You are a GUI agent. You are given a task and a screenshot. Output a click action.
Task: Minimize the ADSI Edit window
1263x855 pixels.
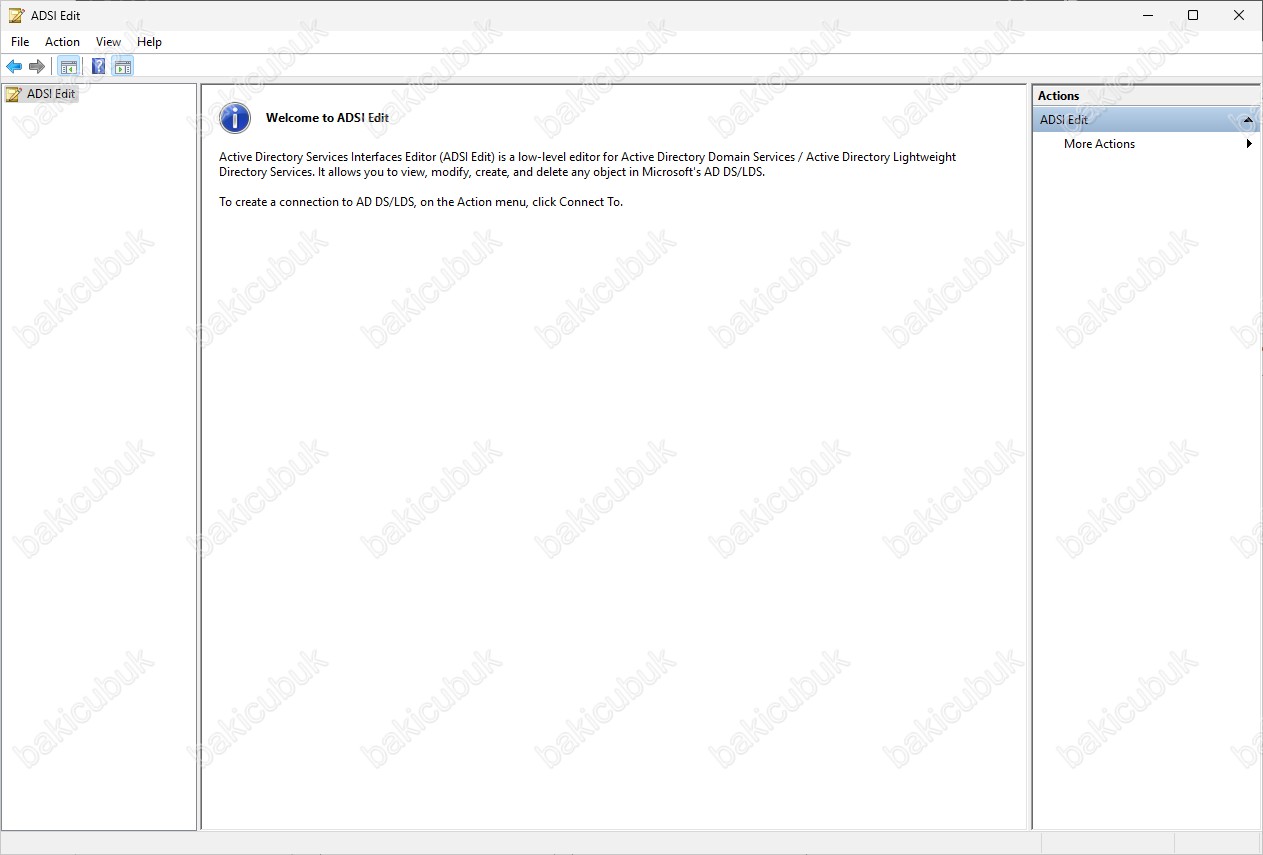pos(1146,15)
